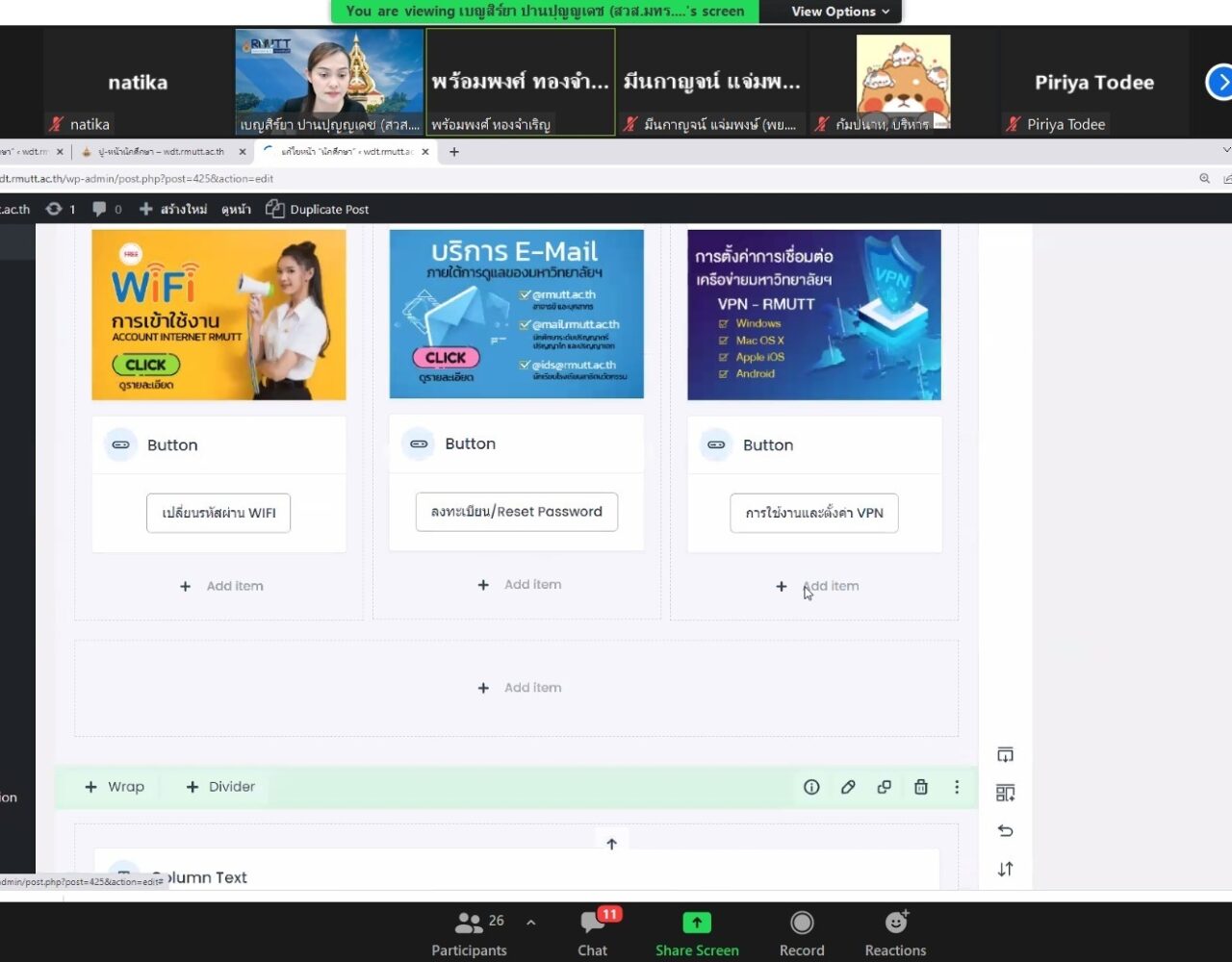Image resolution: width=1232 pixels, height=962 pixels.
Task: Select the เบญสิร์ยา presenter video tile
Action: [x=329, y=82]
